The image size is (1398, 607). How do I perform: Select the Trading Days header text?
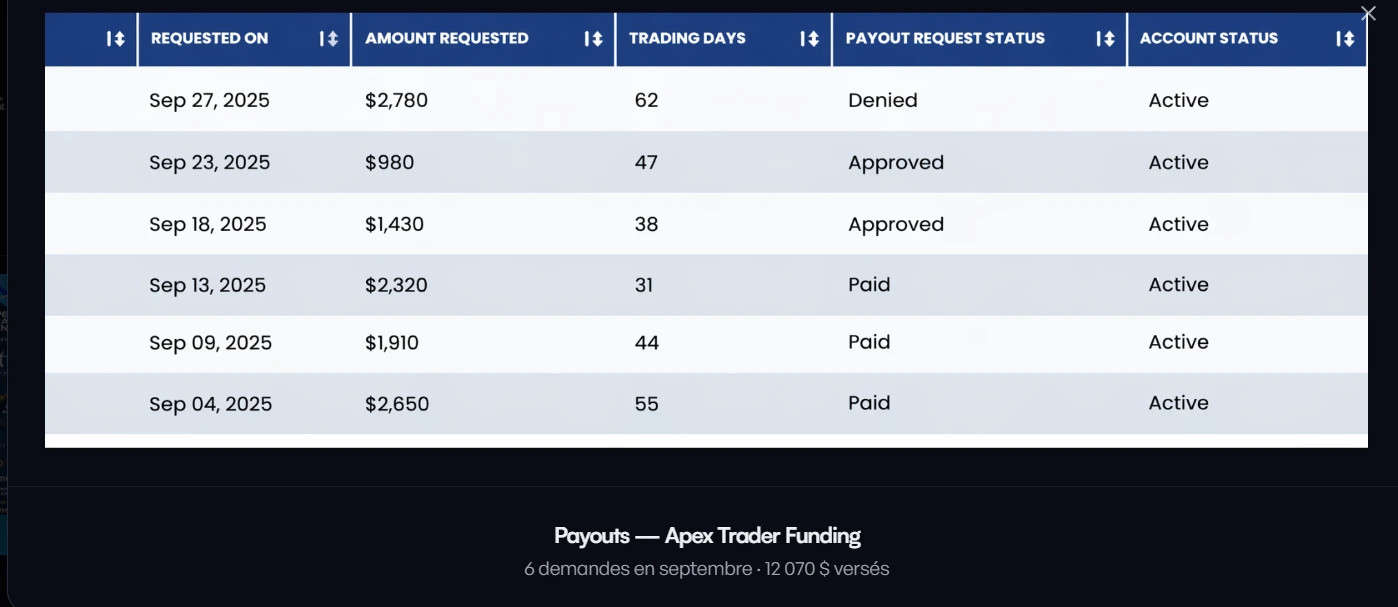(x=687, y=38)
